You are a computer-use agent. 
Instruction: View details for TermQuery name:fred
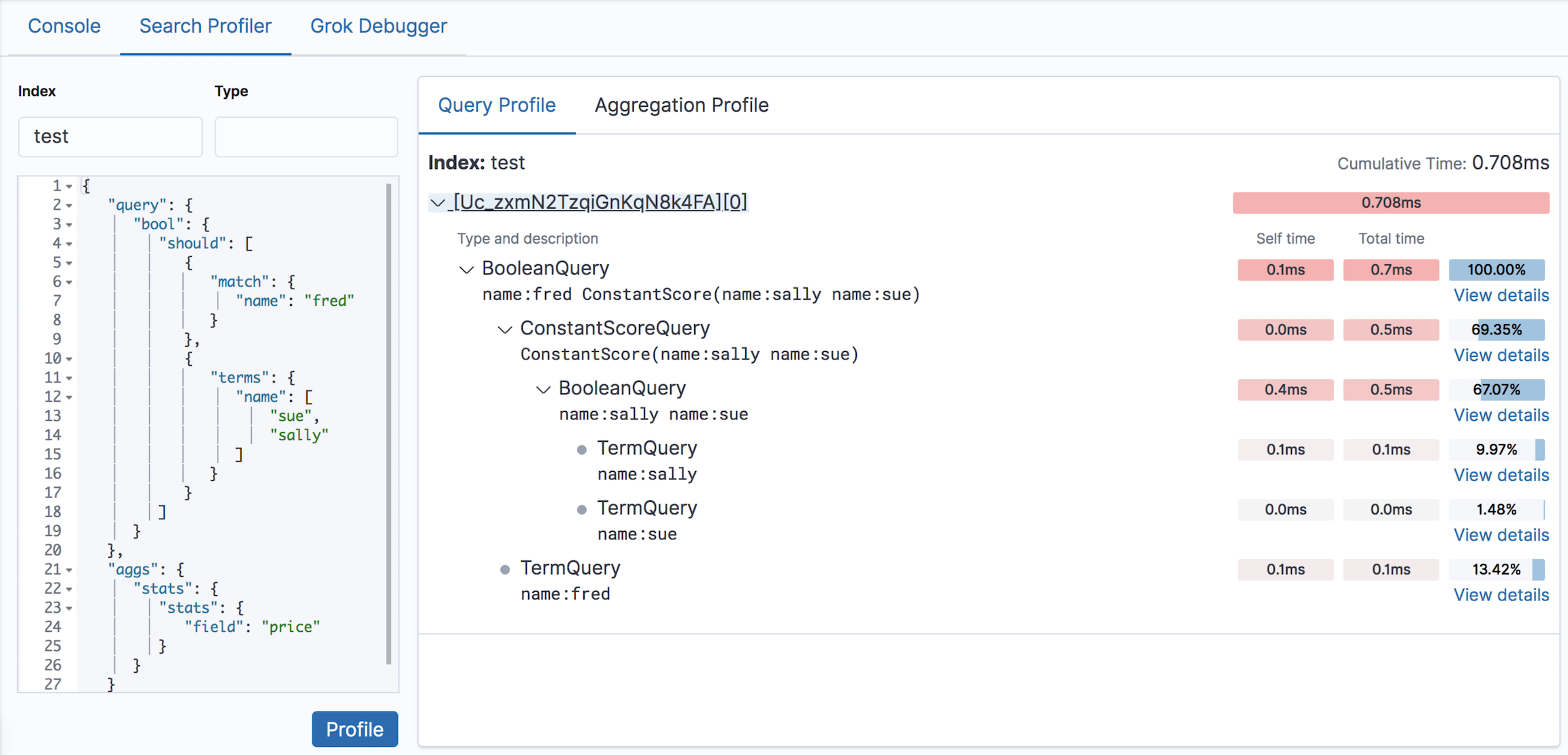1501,594
